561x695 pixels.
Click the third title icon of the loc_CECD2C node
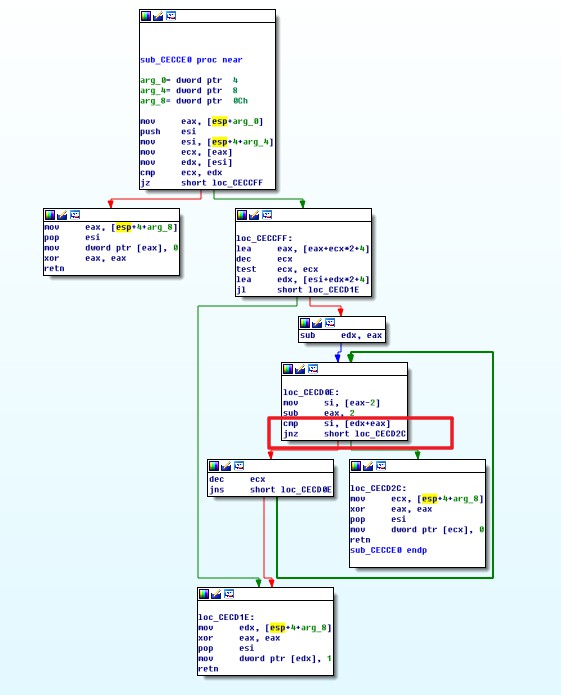381,466
